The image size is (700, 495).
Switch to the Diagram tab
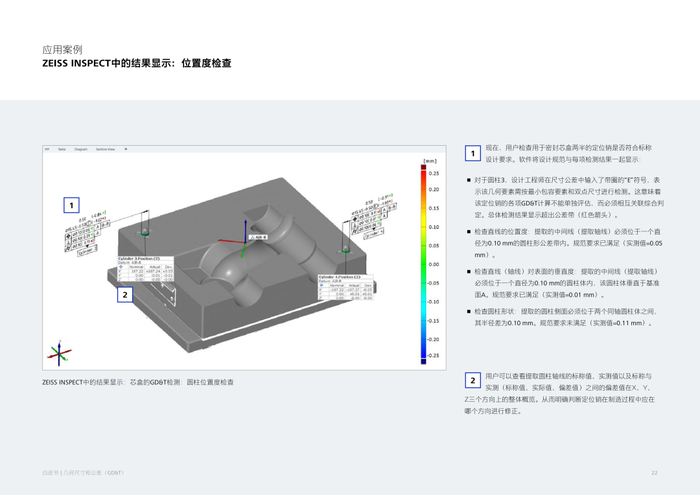pos(80,149)
